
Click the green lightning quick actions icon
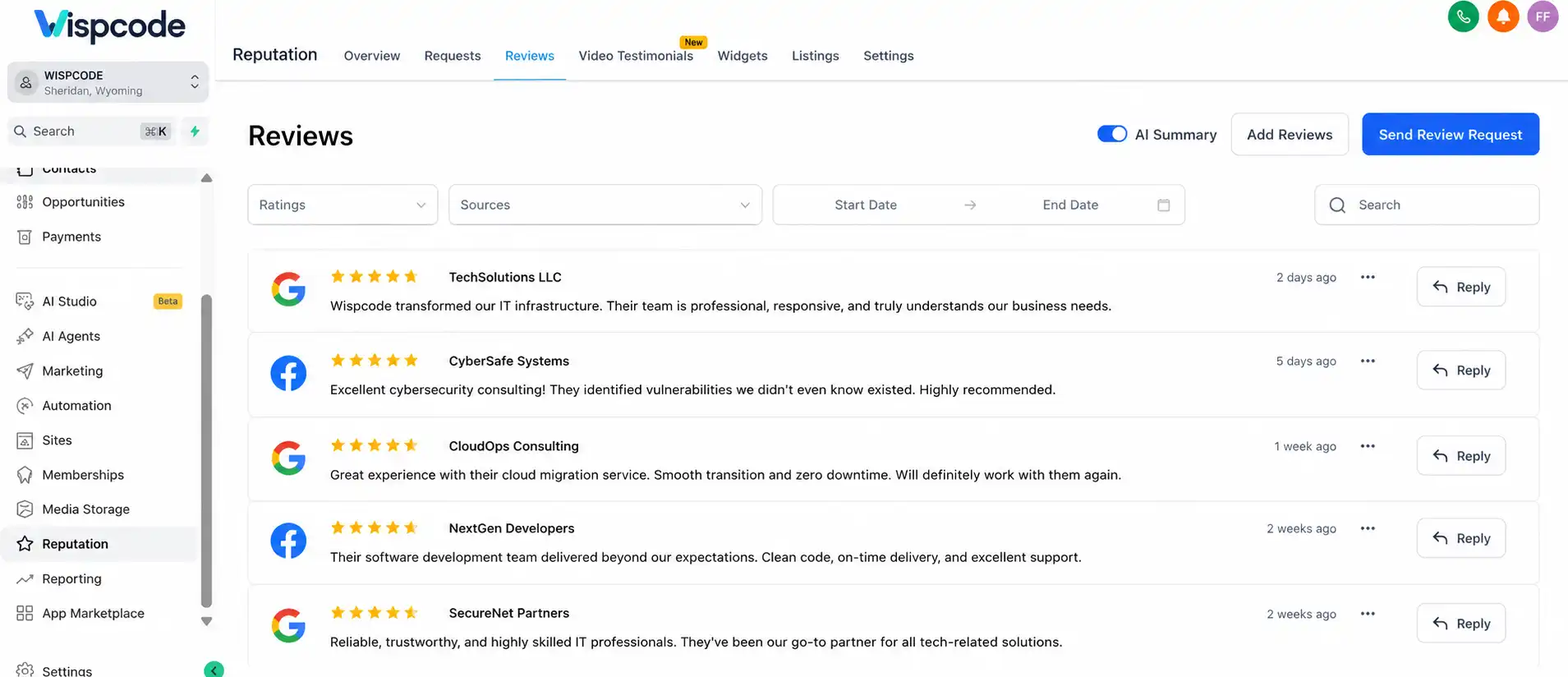pos(195,131)
